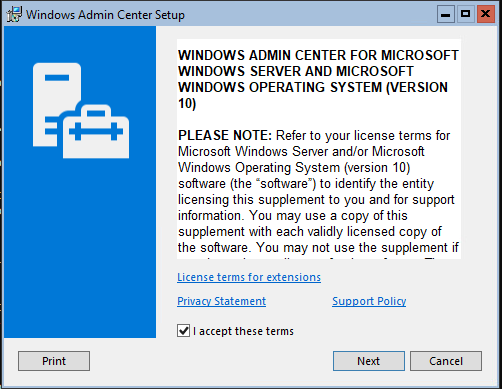Click the bold license heading text
The width and height of the screenshot is (502, 389).
coord(318,79)
